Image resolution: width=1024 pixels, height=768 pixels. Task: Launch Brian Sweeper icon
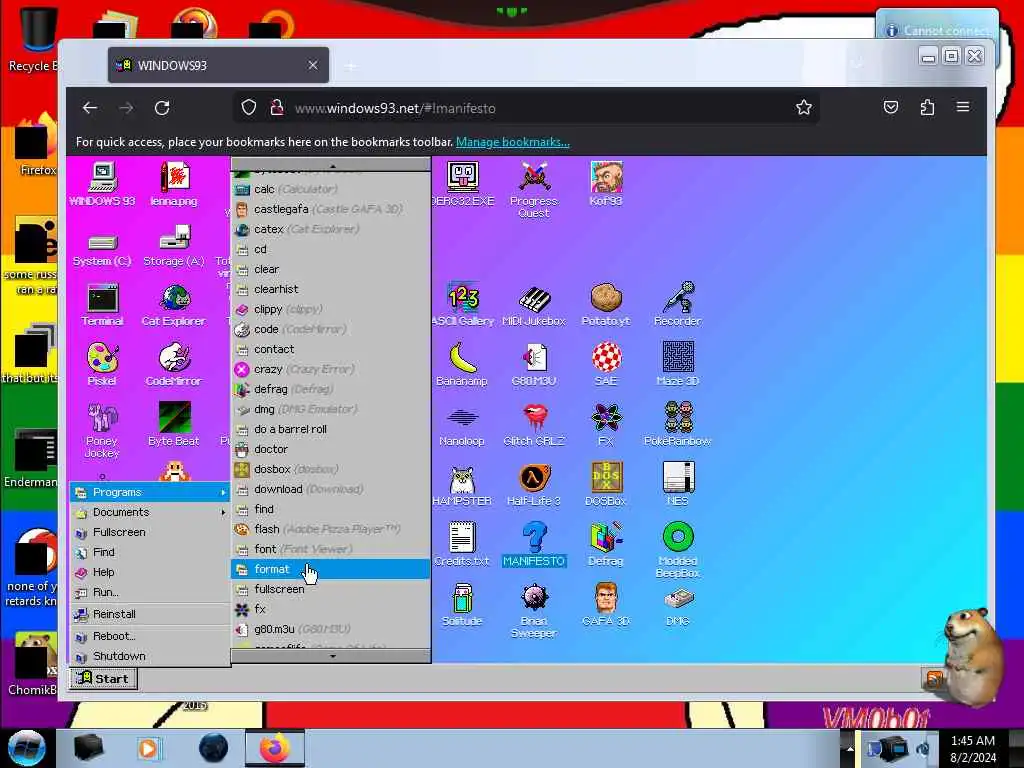tap(534, 610)
